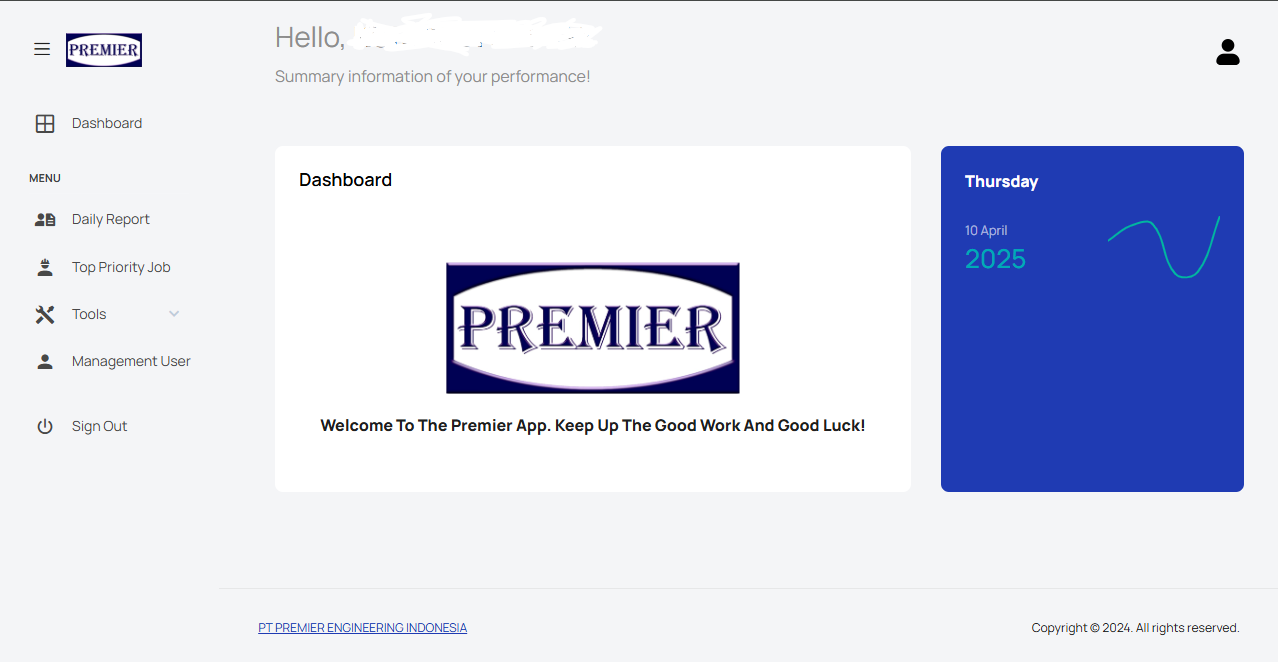Click the Dashboard grid icon

pyautogui.click(x=45, y=124)
